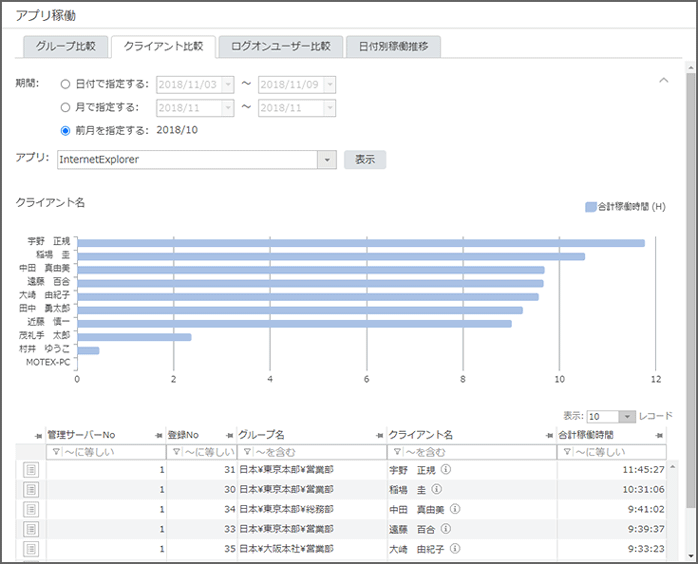Pin the 合計稼働時間 column
This screenshot has height=564, width=698.
click(659, 435)
